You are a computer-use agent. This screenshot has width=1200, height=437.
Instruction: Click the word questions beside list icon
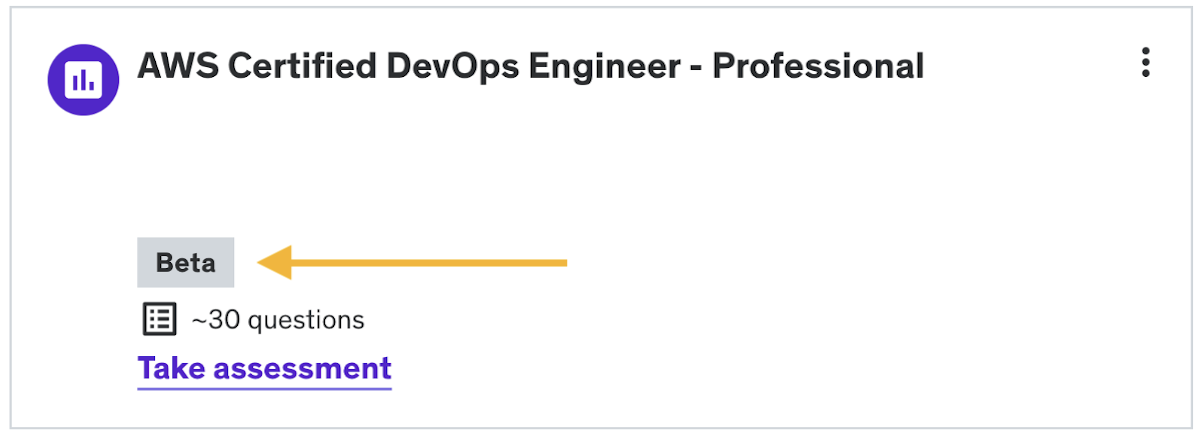306,320
